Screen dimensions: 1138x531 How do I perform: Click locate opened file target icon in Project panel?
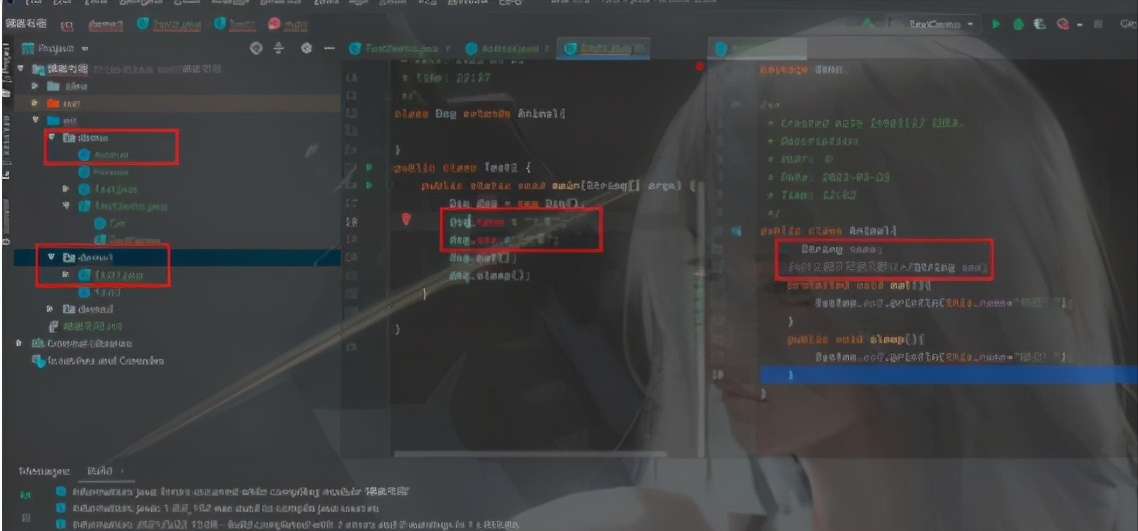coord(255,49)
